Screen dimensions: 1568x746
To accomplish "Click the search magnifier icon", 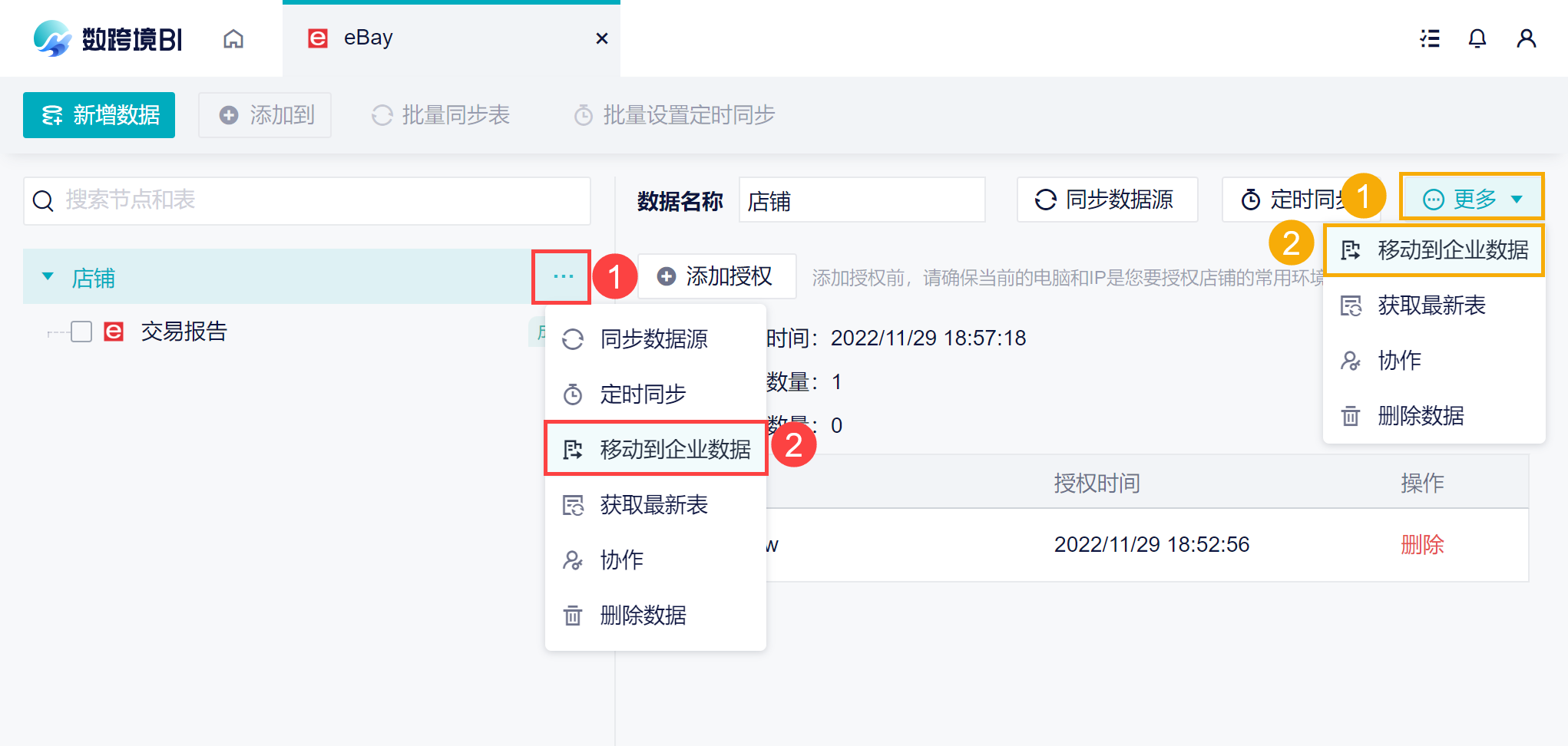I will pyautogui.click(x=44, y=201).
